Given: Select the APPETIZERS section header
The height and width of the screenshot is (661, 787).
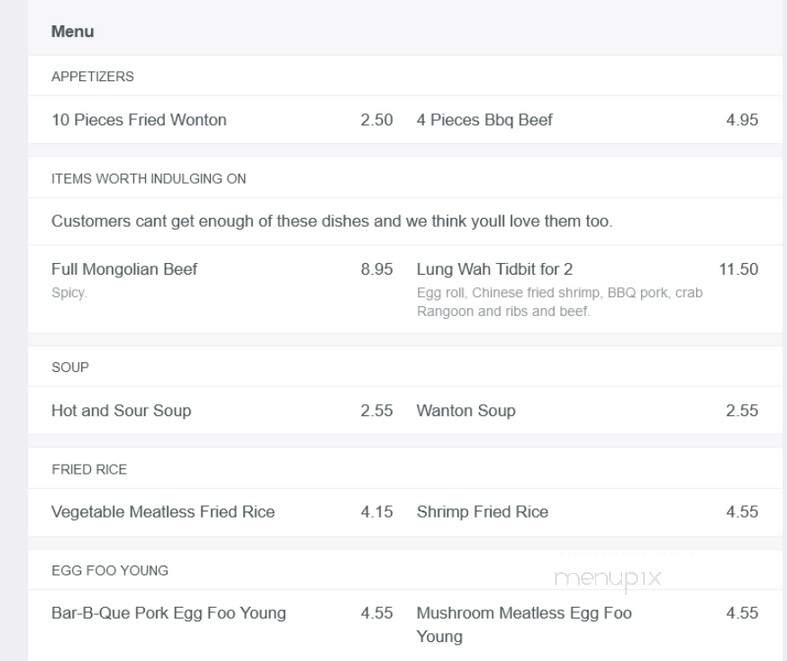Looking at the screenshot, I should pos(92,76).
